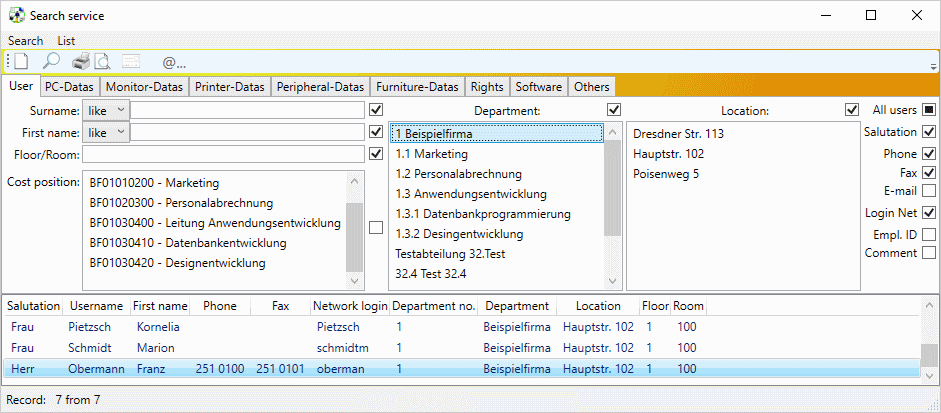The image size is (941, 413).
Task: Select the User tab
Action: tap(21, 86)
